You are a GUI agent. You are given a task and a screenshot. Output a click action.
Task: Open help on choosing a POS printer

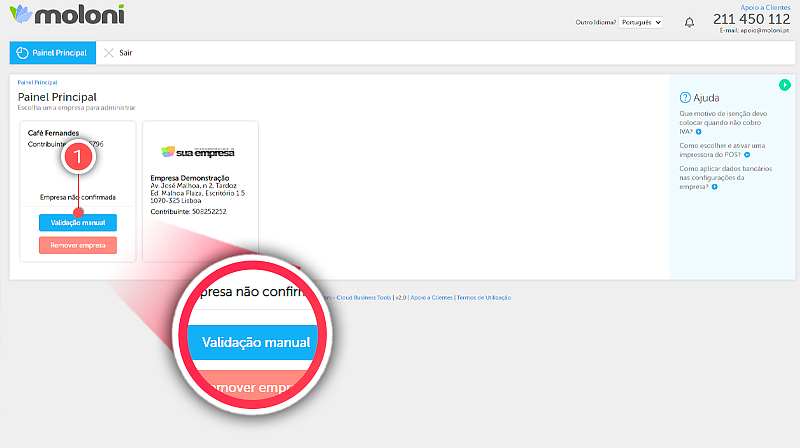714,151
